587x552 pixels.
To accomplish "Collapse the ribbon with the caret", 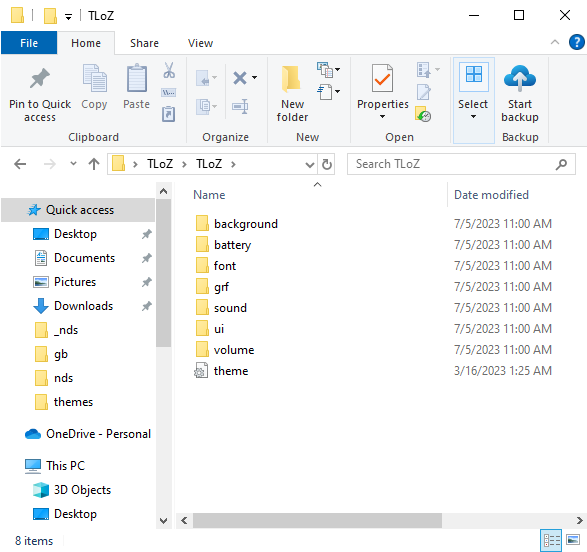I will coord(555,42).
